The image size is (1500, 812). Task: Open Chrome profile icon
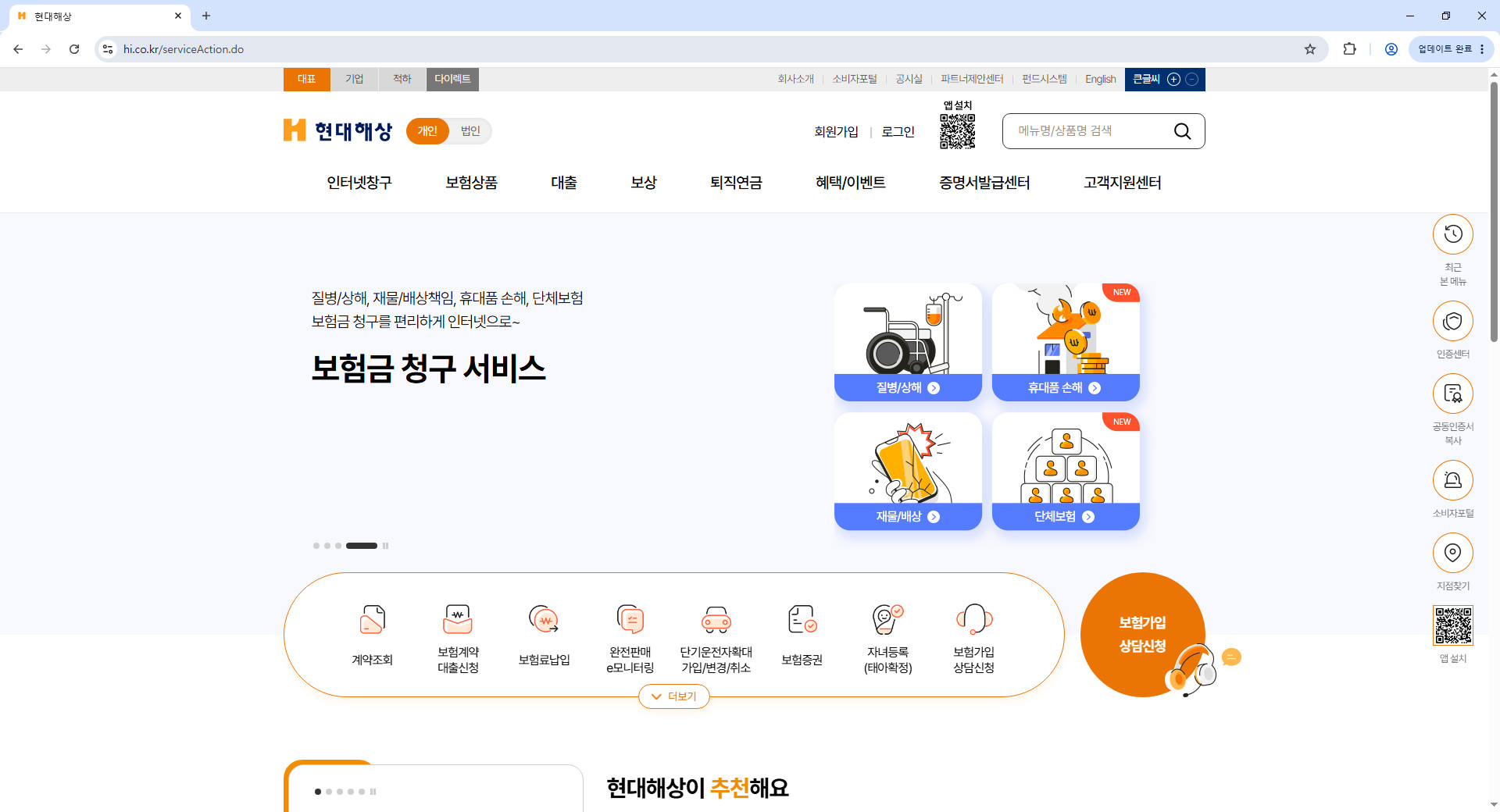(x=1391, y=49)
